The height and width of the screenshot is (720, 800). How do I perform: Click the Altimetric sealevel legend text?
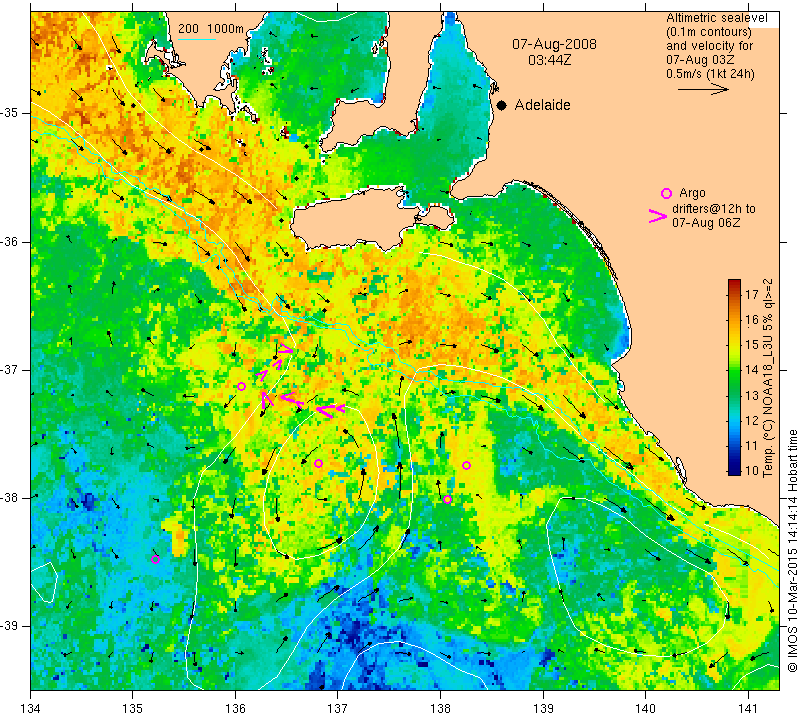716,18
